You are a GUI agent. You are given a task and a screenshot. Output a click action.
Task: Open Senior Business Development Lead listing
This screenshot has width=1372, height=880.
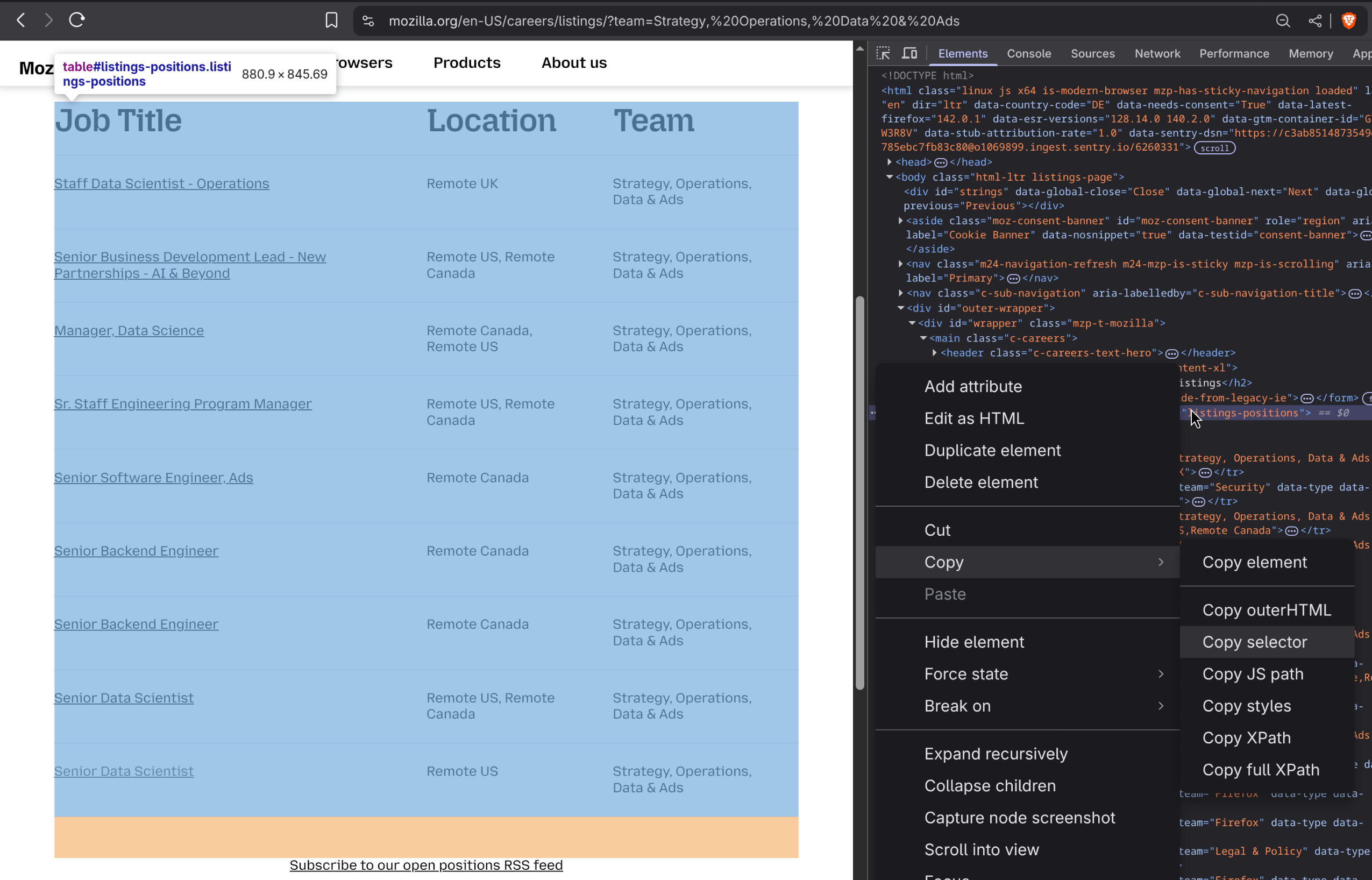click(190, 266)
